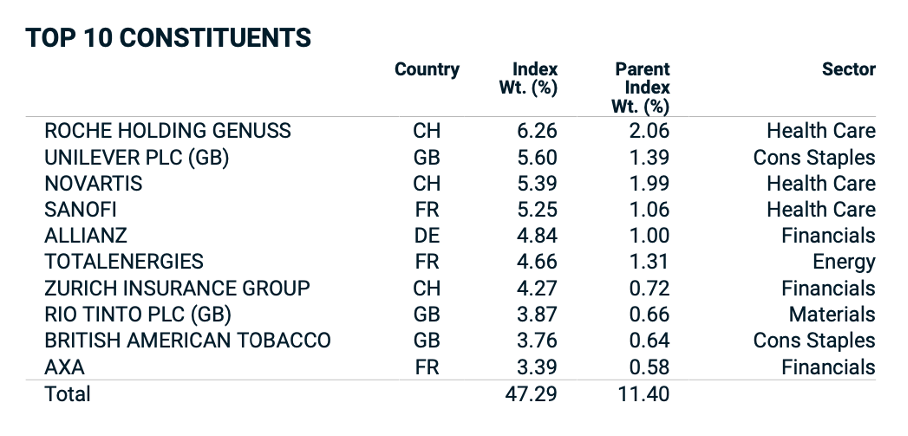Select the Parent Index Wt. (%) header
Viewport: 908px width, 436px height.
640,88
